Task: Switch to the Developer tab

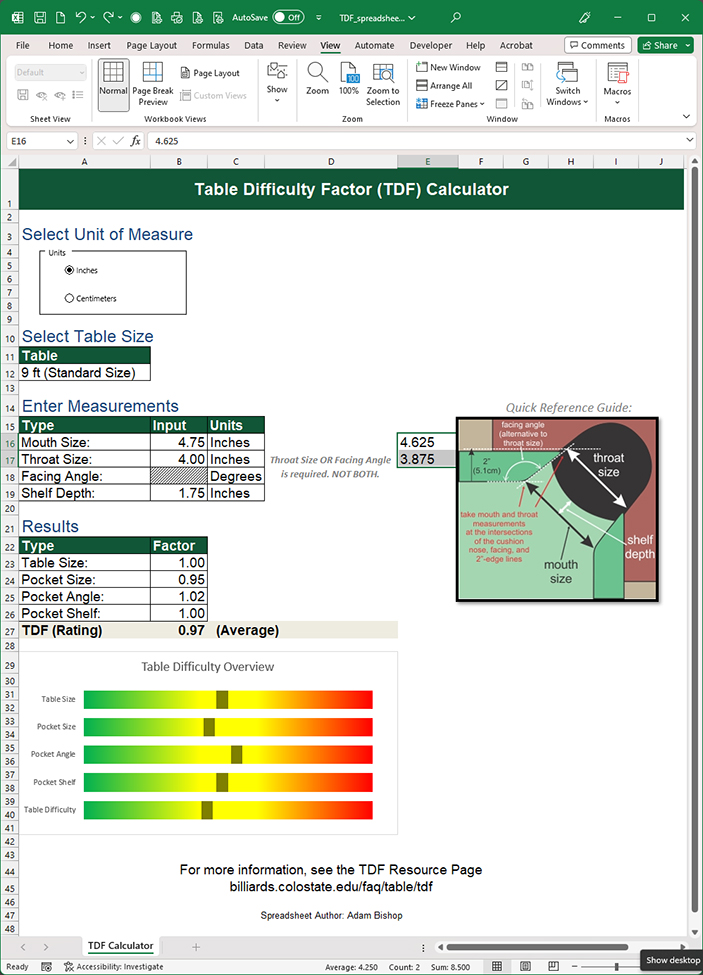Action: click(x=430, y=45)
